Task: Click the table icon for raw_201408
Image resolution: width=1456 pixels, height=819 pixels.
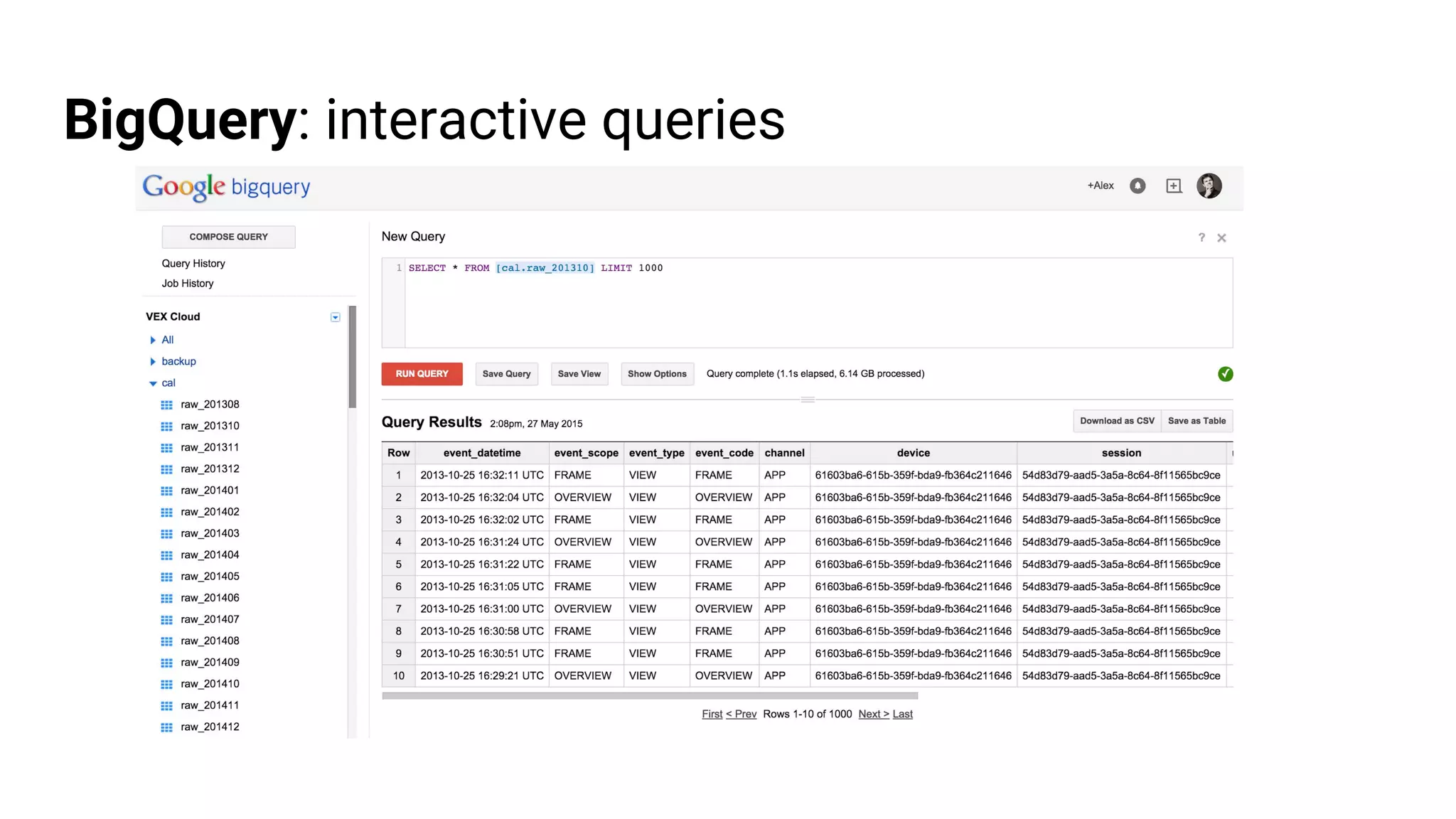Action: pos(167,641)
